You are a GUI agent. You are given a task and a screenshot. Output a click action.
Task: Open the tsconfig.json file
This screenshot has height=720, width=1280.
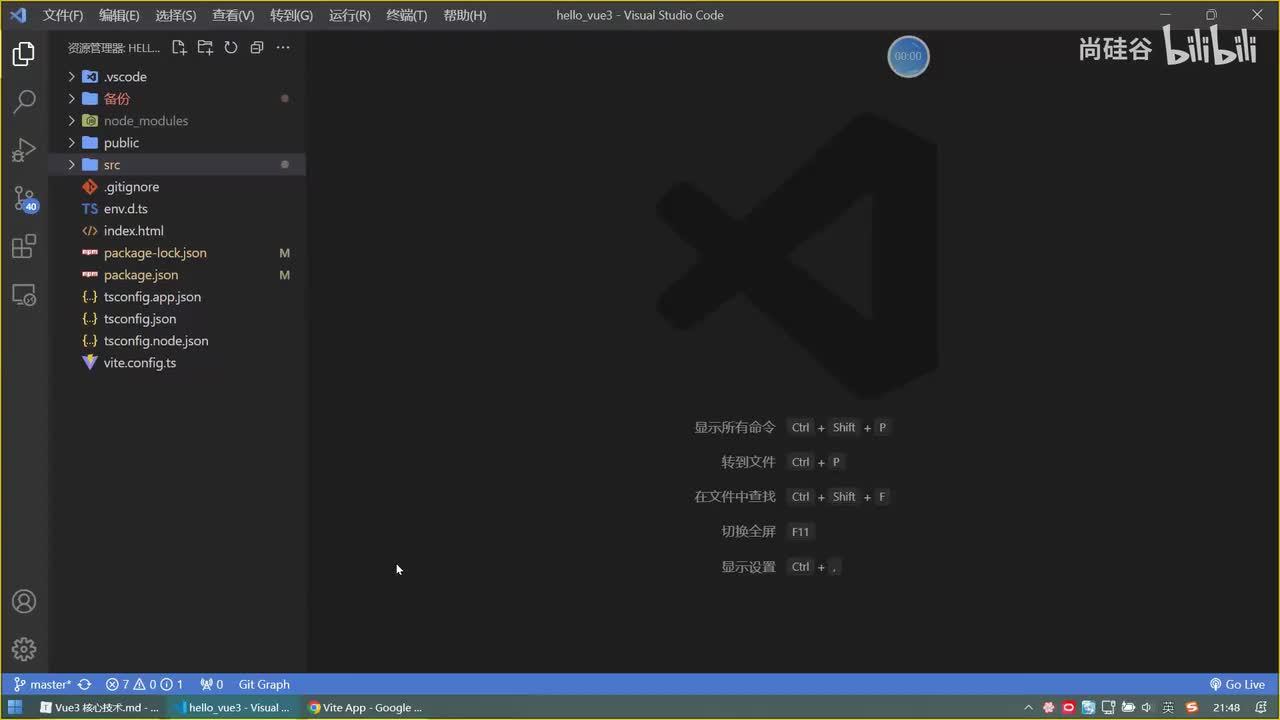tap(177, 319)
